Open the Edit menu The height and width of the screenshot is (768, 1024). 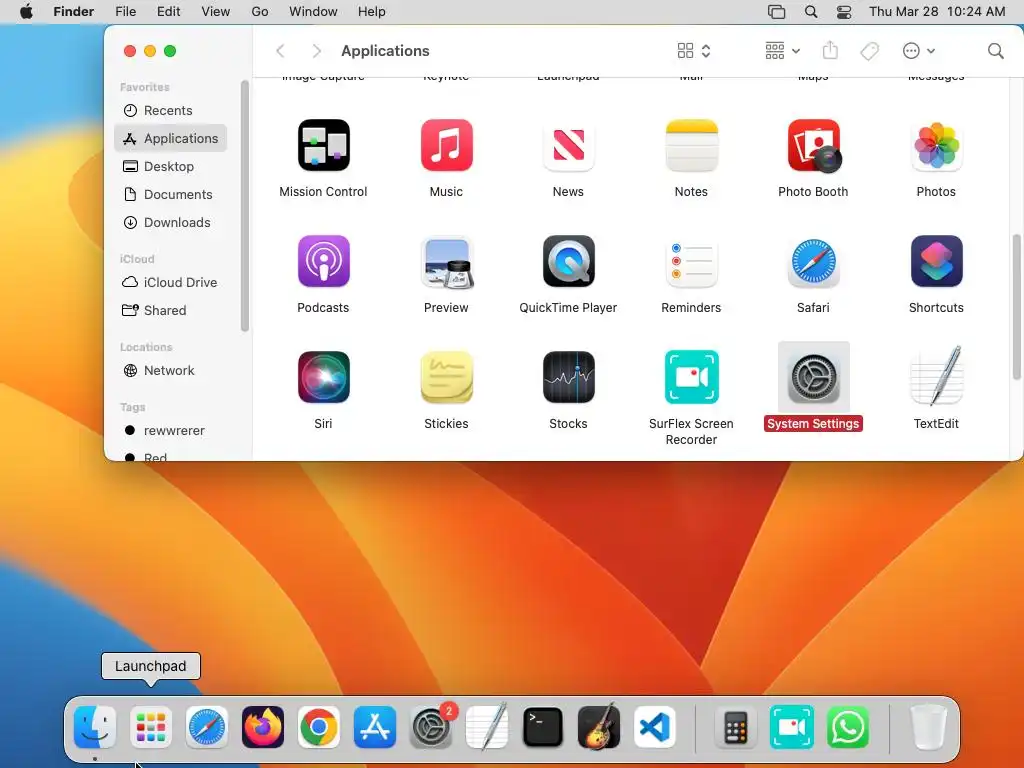(168, 12)
